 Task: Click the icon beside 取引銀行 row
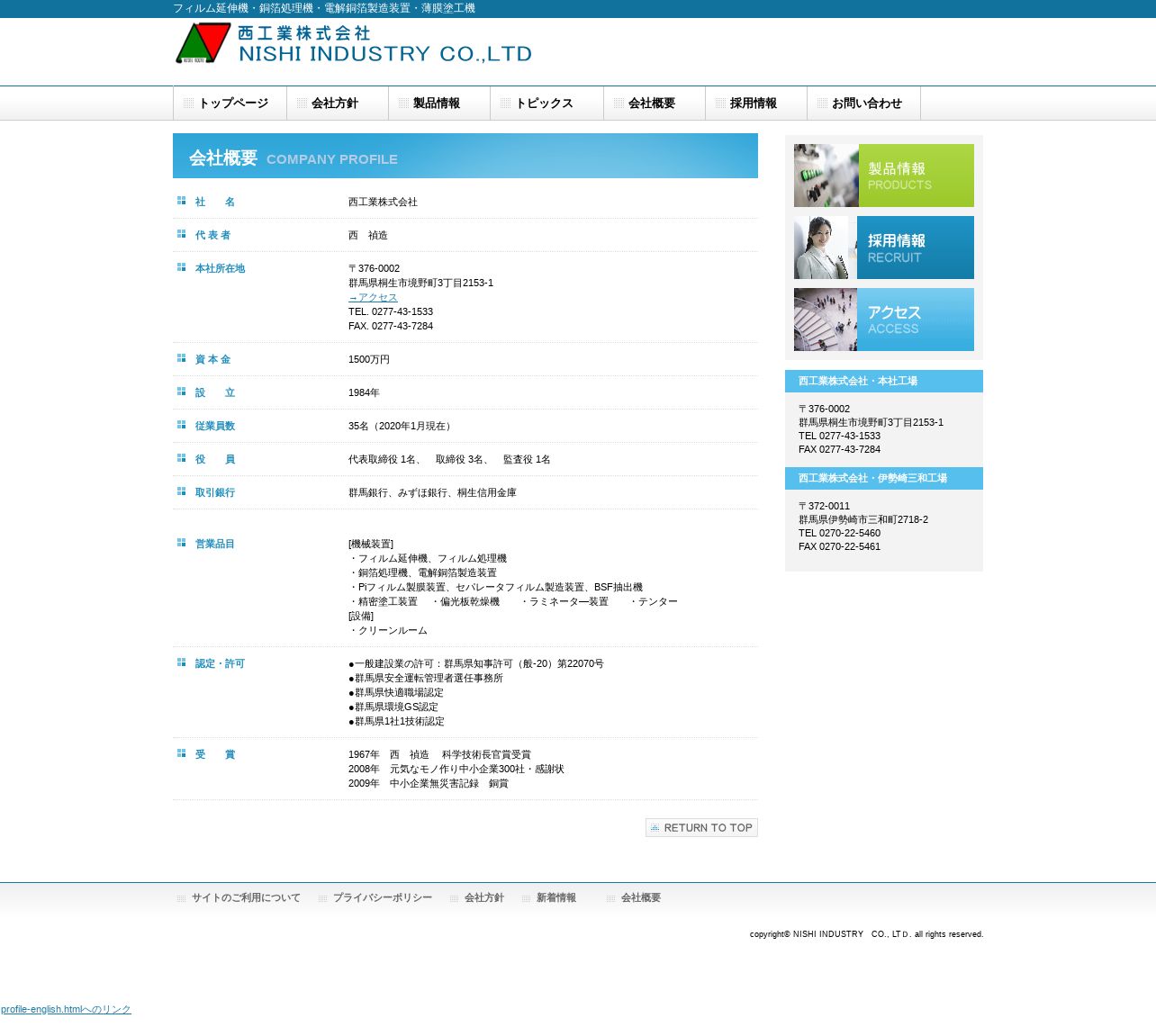[x=181, y=491]
